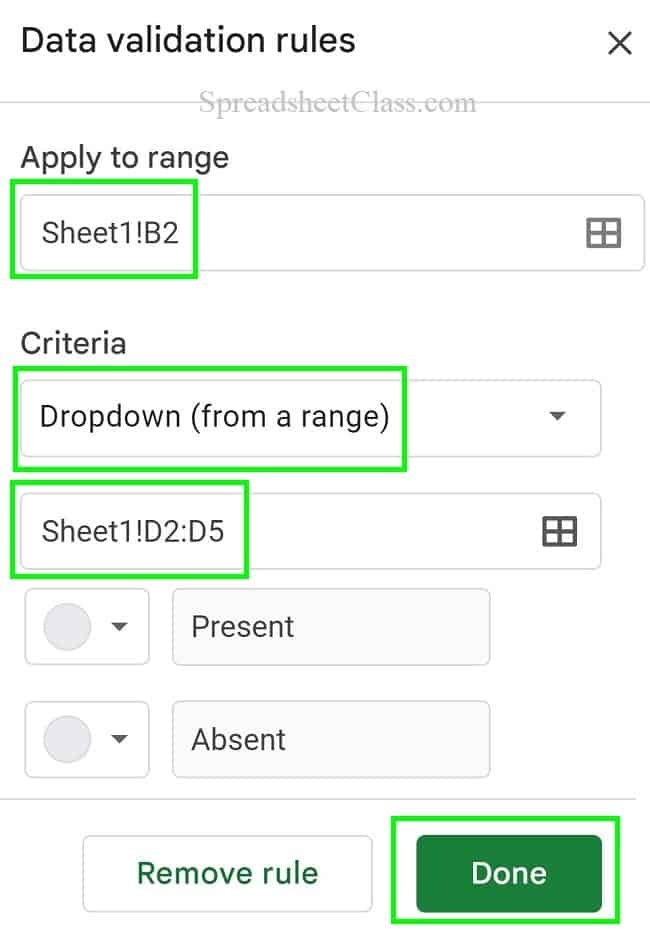Click the Data validation rules heading

tap(188, 41)
